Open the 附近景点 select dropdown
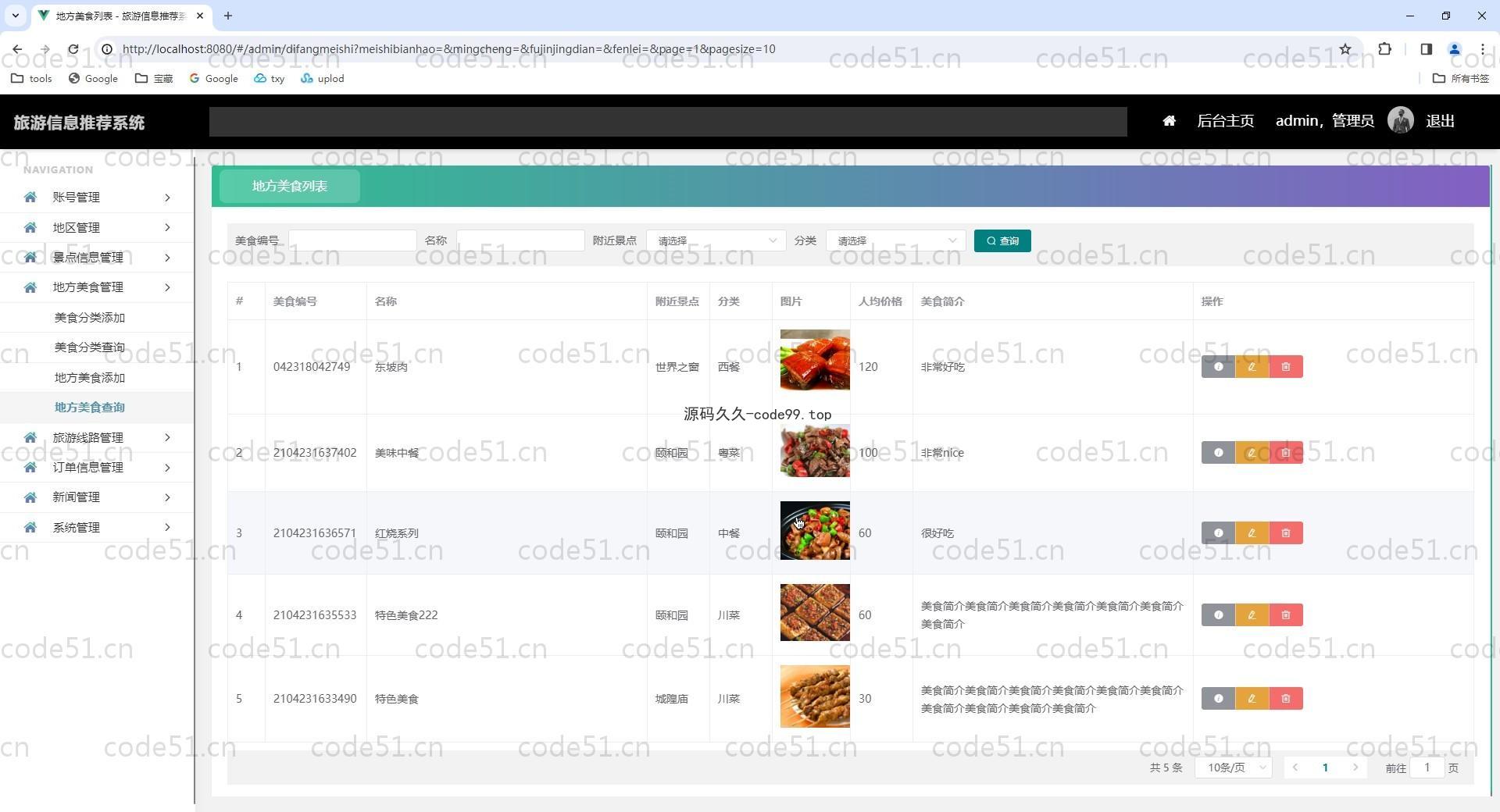This screenshot has width=1500, height=812. coord(716,240)
